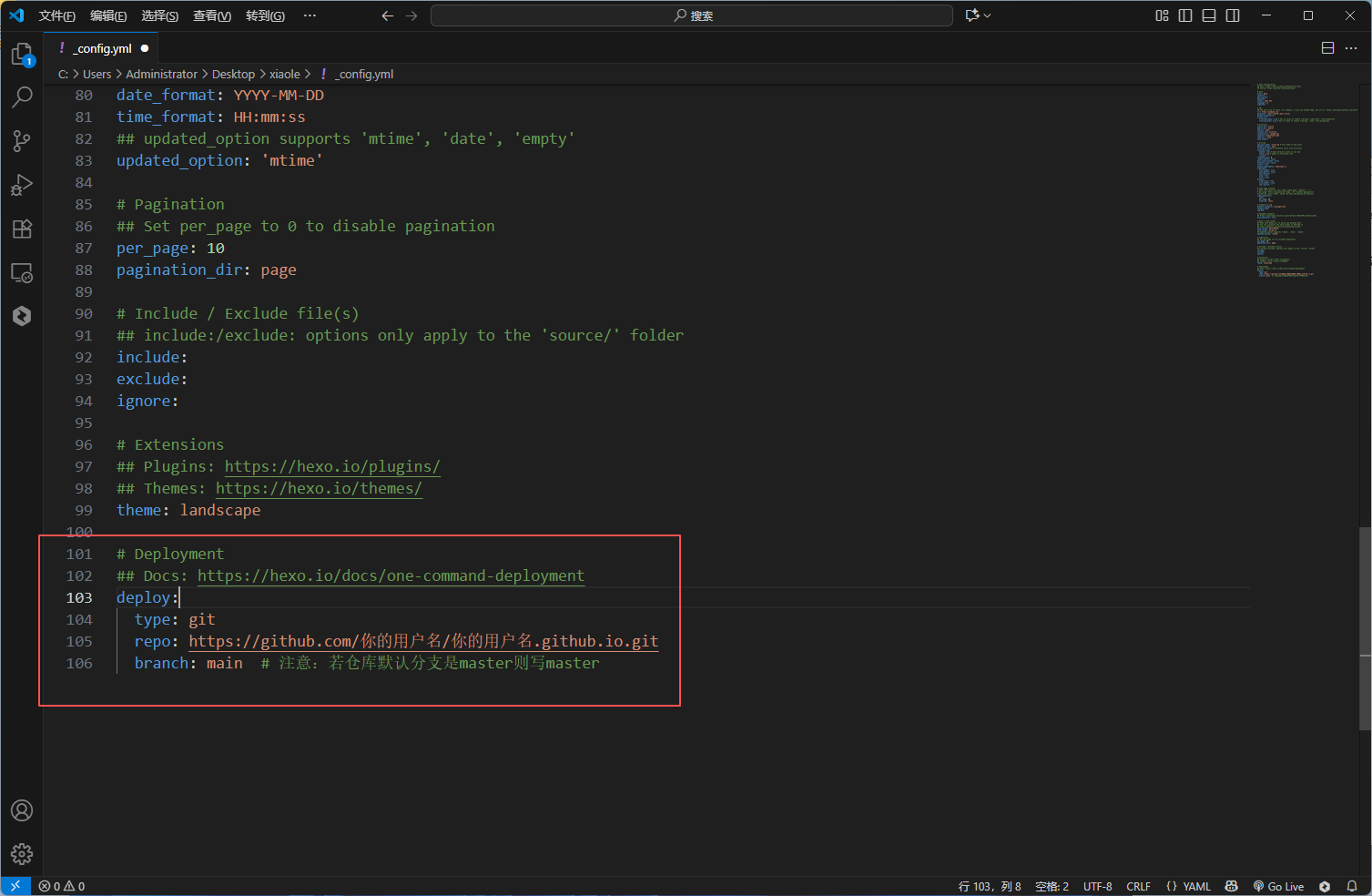This screenshot has width=1372, height=896.
Task: Open the 文件(F) menu
Action: coord(56,15)
